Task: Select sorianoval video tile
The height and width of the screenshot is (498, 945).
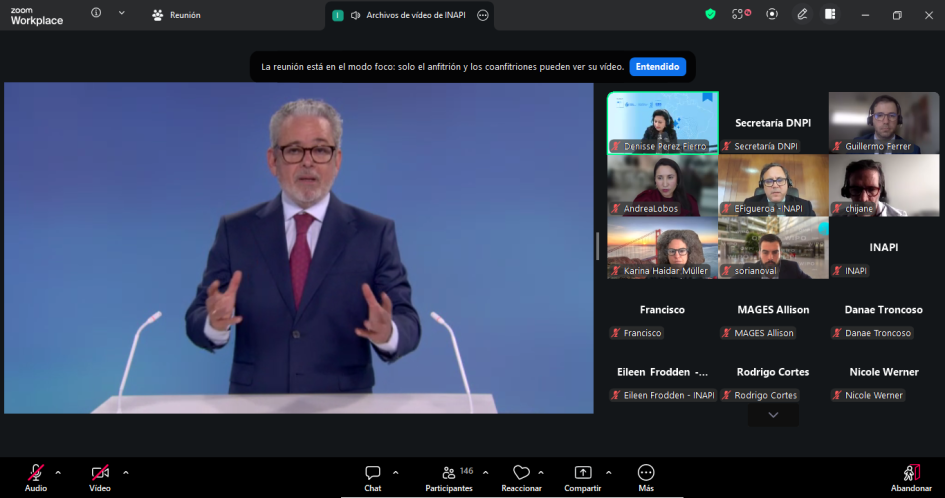Action: (x=773, y=248)
